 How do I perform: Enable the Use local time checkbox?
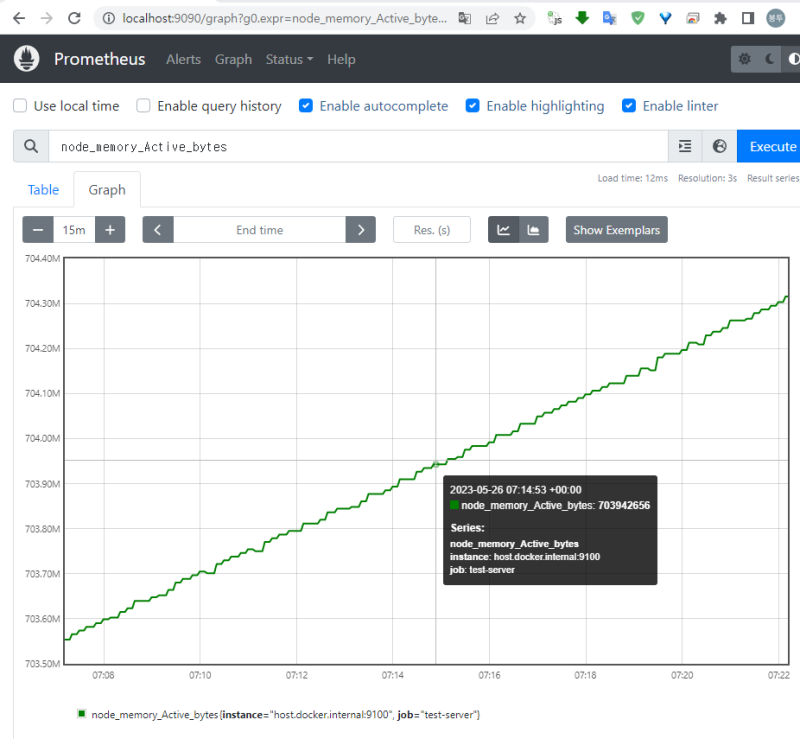pos(20,106)
